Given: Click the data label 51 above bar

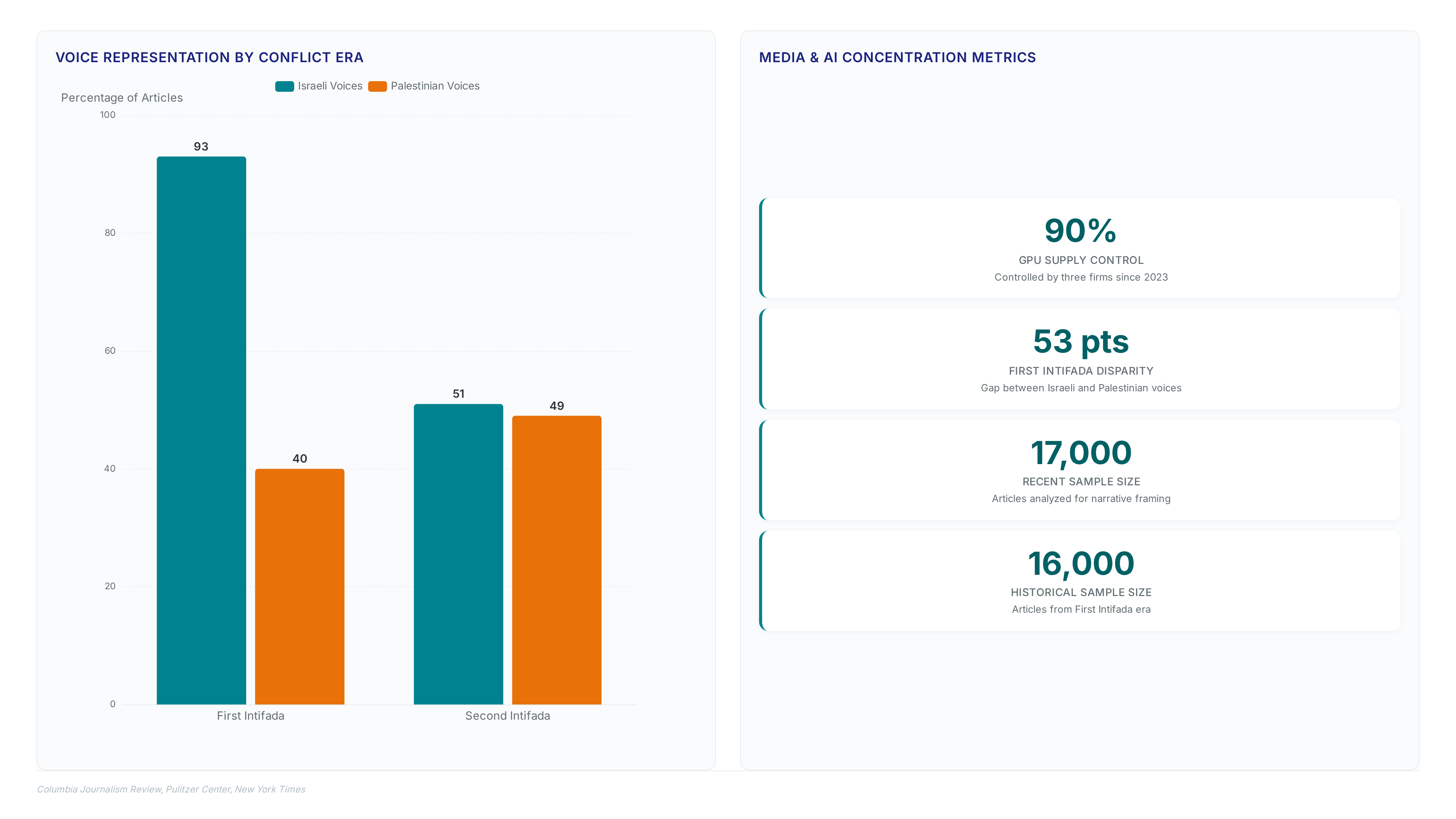Looking at the screenshot, I should (x=458, y=394).
